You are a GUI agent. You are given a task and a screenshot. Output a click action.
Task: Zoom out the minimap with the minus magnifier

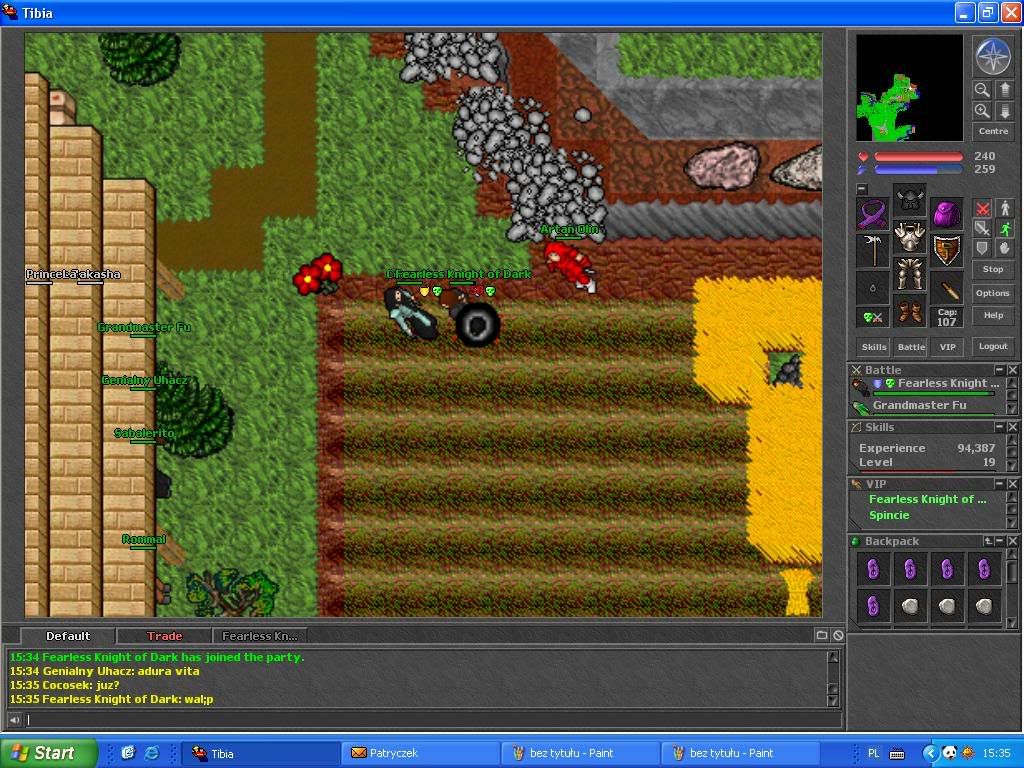tap(982, 90)
